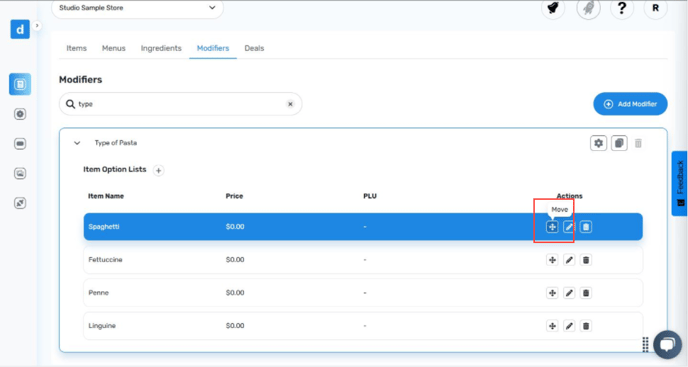The width and height of the screenshot is (688, 367).
Task: Focus the modifiers search field
Action: pyautogui.click(x=180, y=104)
